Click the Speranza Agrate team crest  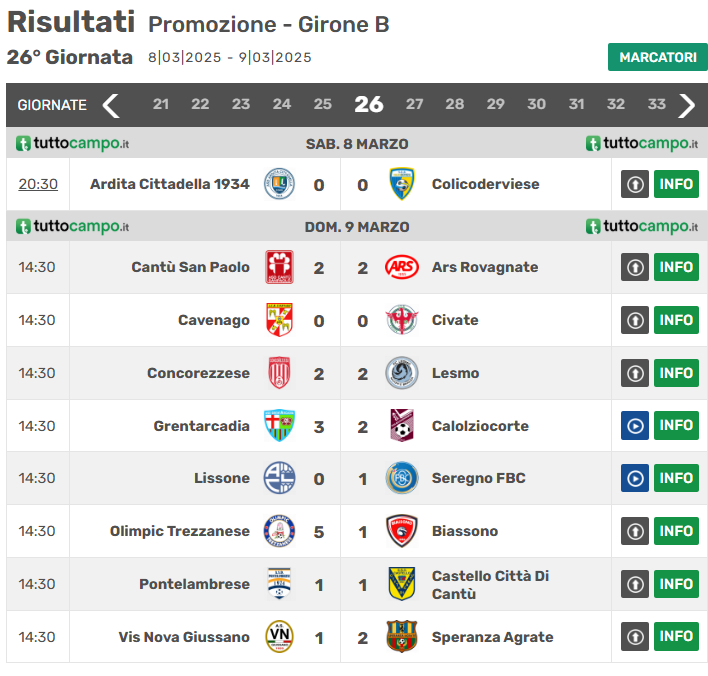[x=402, y=637]
